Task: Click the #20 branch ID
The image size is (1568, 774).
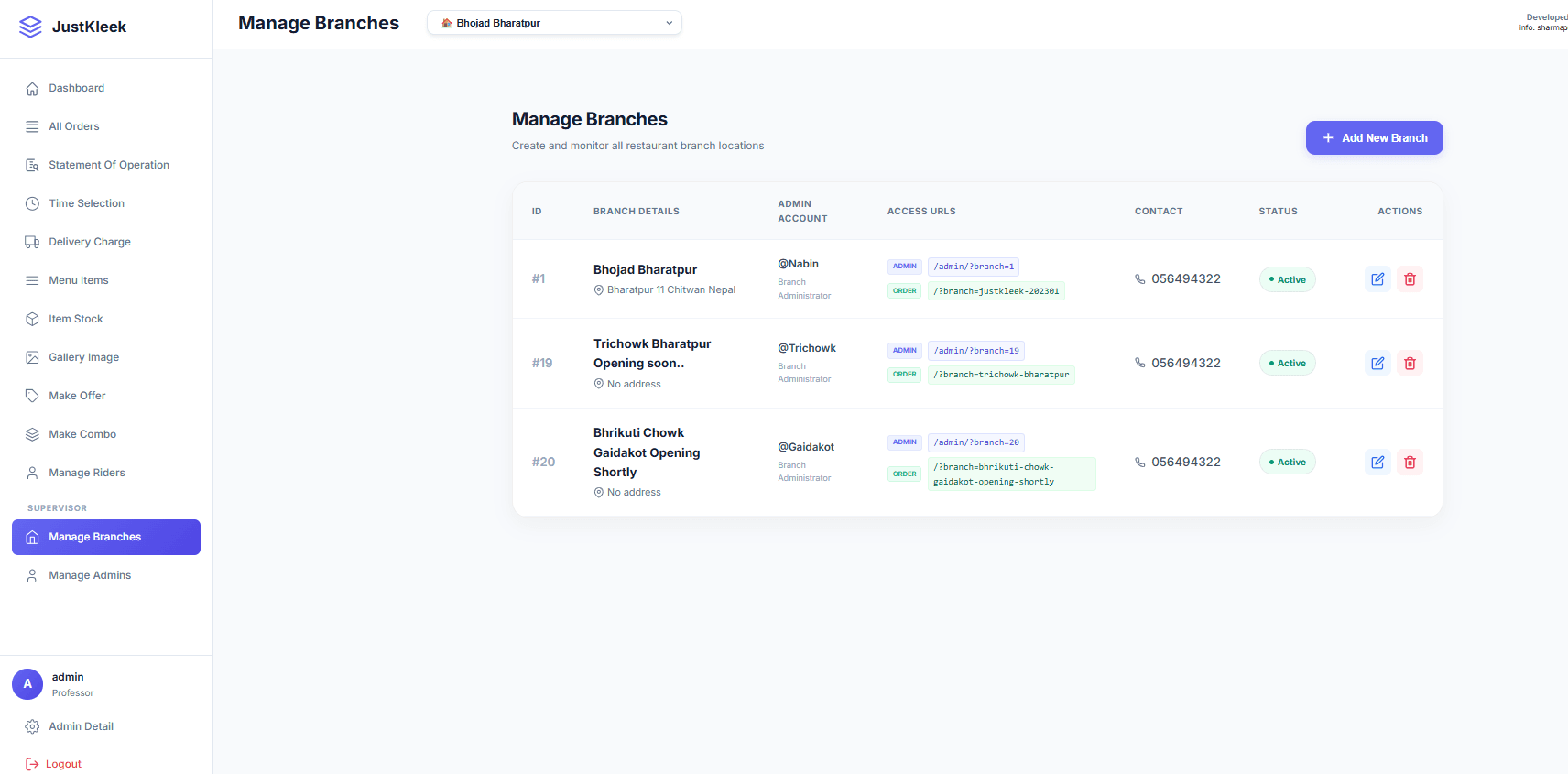Action: (543, 462)
